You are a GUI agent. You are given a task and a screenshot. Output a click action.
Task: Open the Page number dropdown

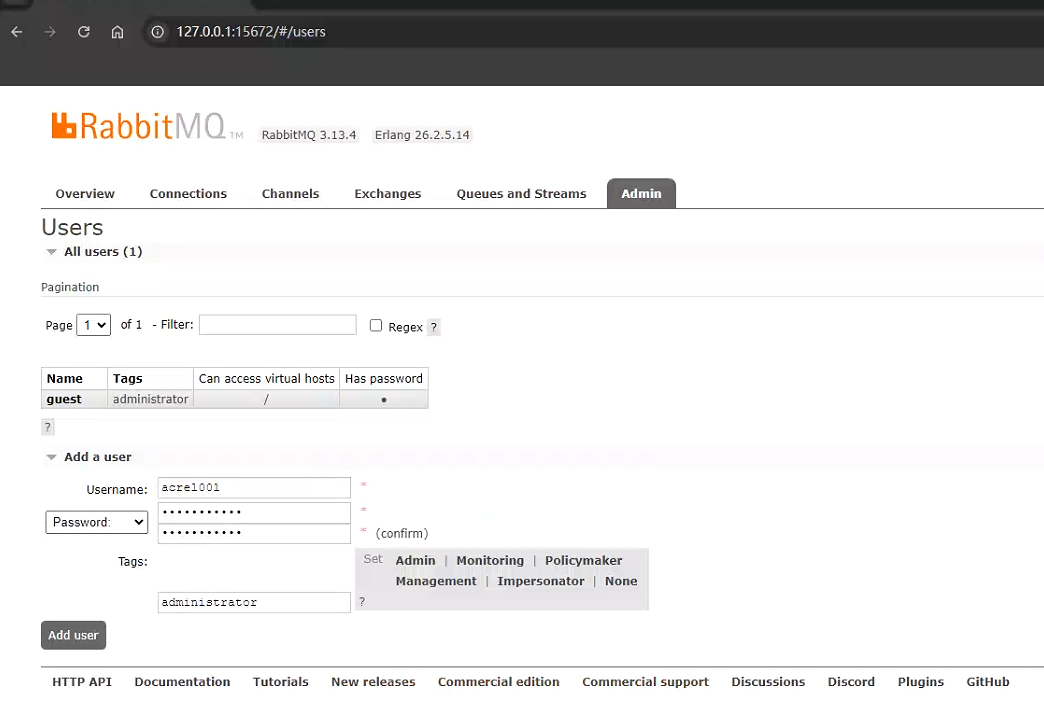93,325
